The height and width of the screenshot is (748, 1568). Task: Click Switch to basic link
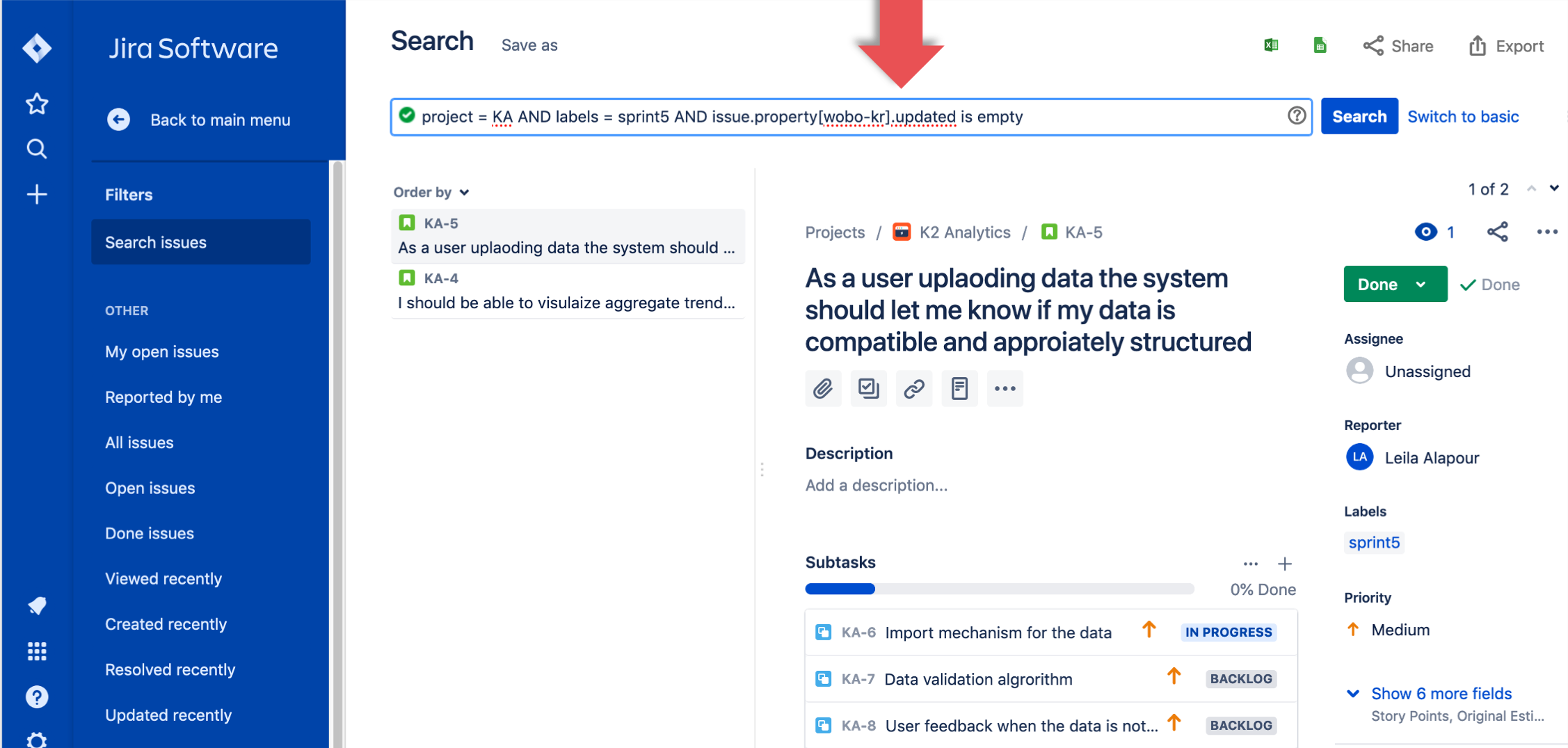[1463, 116]
